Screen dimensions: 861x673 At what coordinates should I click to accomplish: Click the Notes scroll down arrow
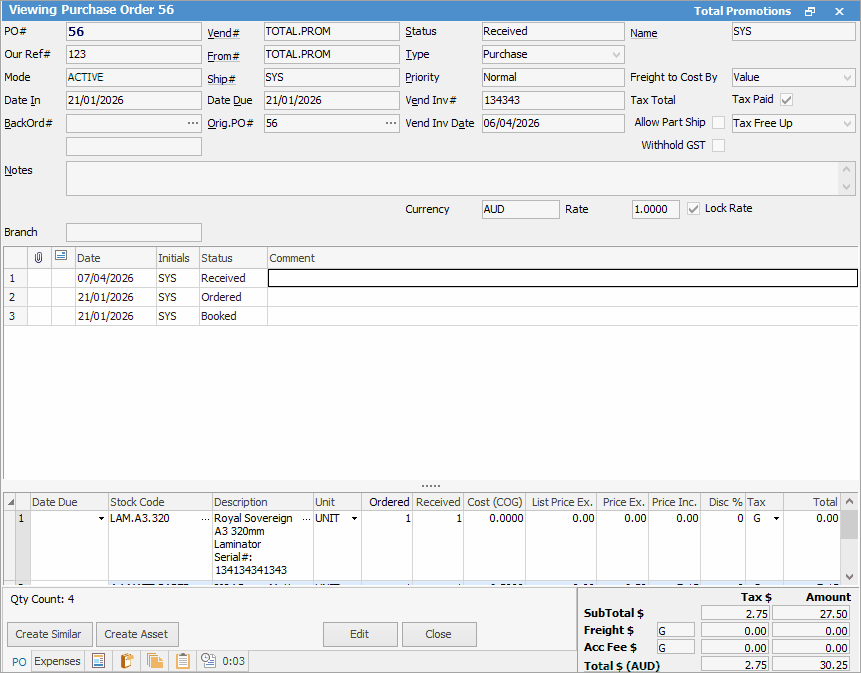coord(846,187)
